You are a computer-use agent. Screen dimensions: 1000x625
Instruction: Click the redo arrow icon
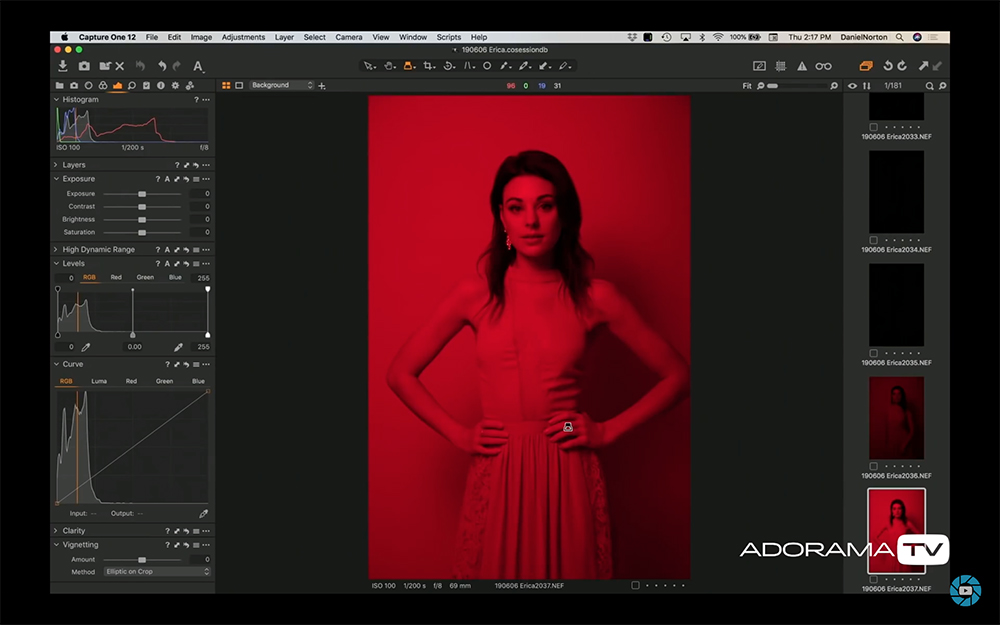177,66
